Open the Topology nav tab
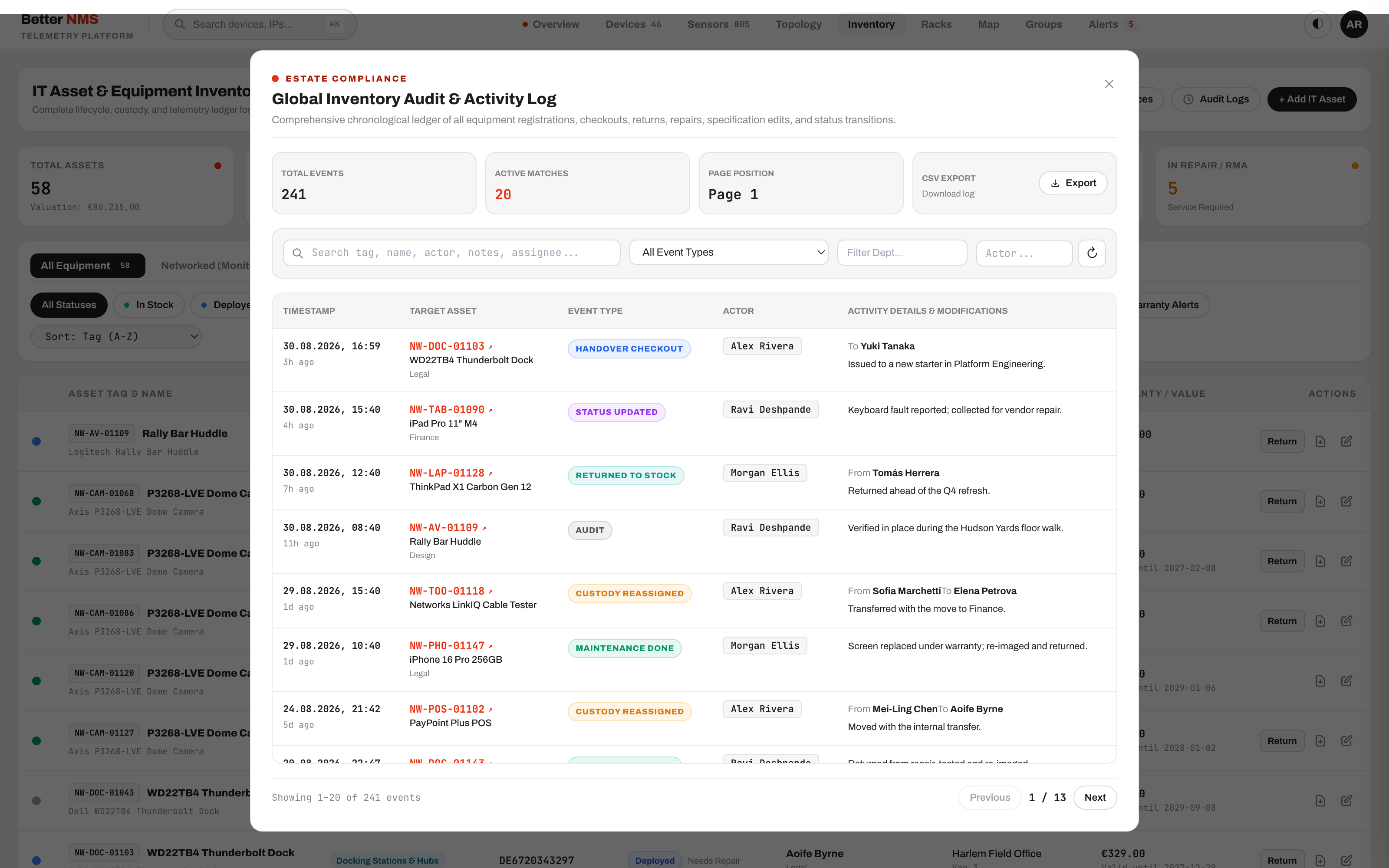This screenshot has width=1389, height=868. (x=798, y=24)
